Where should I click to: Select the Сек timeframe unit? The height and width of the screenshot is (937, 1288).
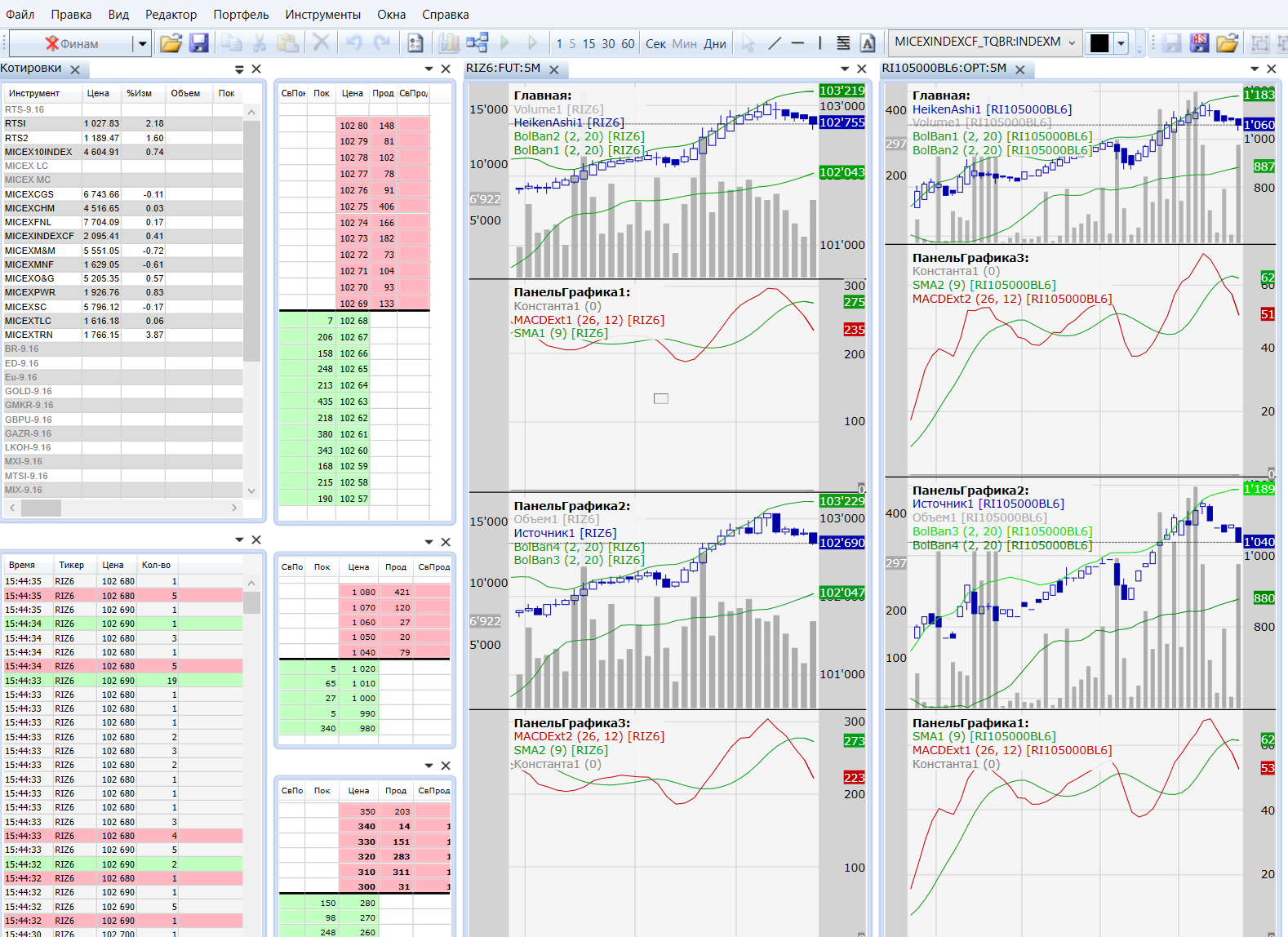655,44
